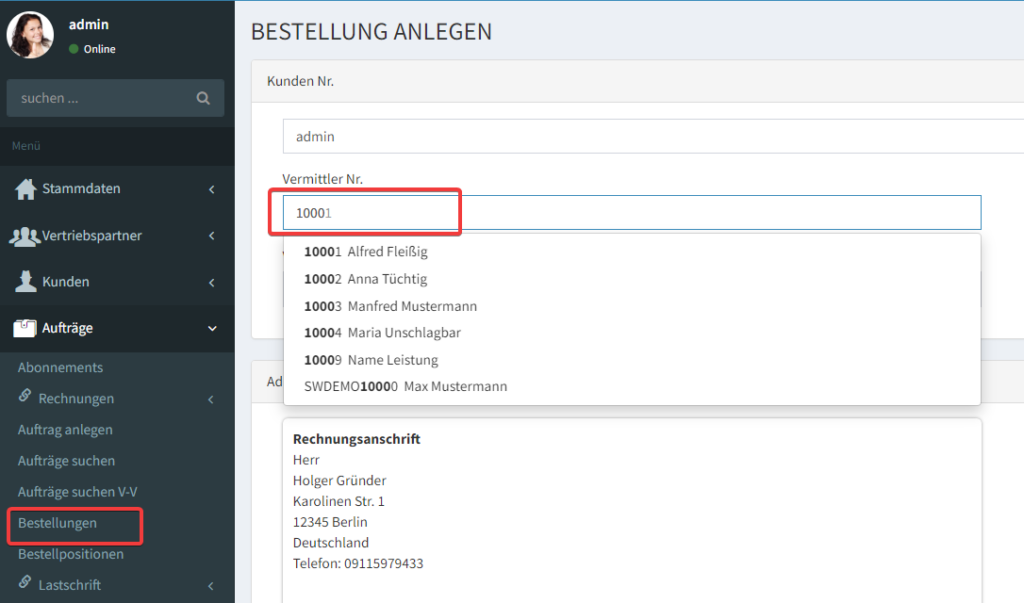Click the Vertriebspartner people icon
This screenshot has width=1024, height=603.
pyautogui.click(x=24, y=236)
